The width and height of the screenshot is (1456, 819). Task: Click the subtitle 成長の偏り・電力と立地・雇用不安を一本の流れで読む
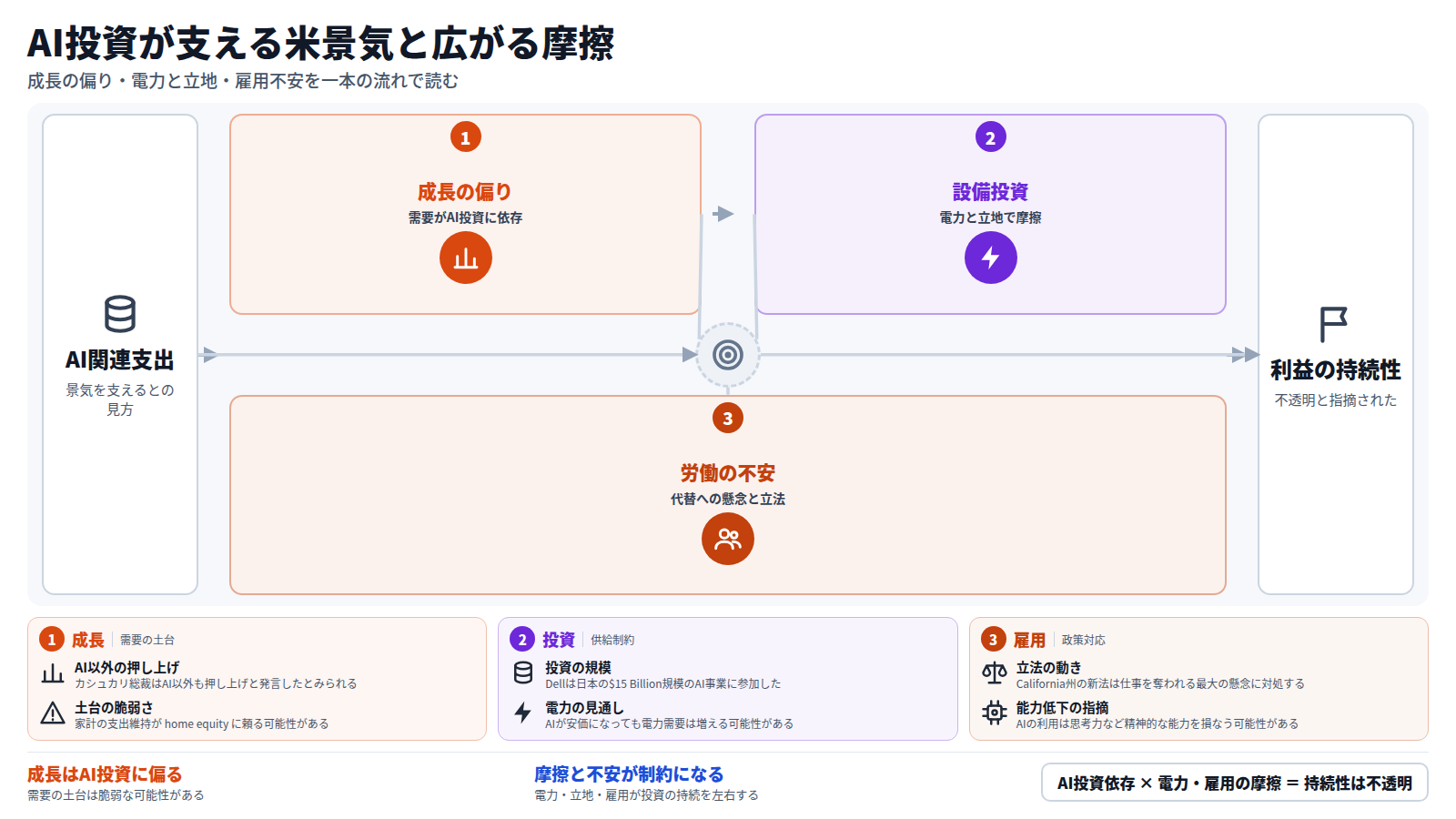pos(243,81)
